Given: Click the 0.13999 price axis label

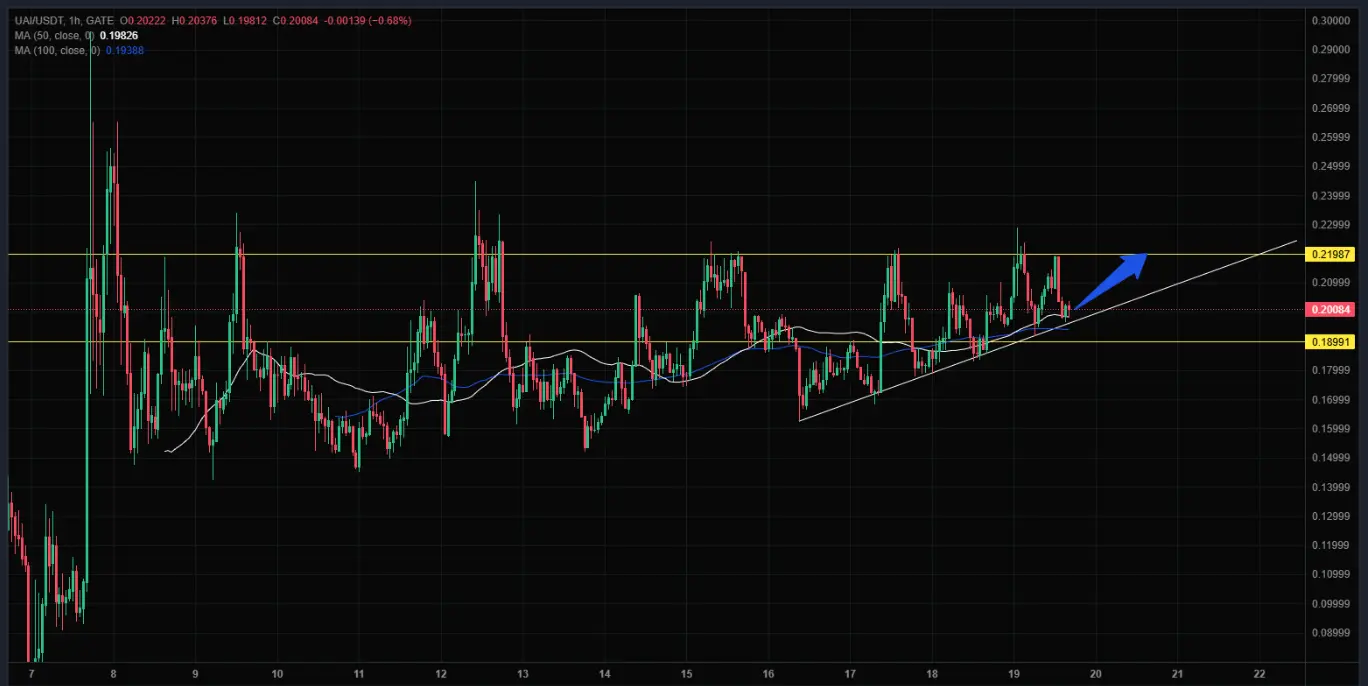Looking at the screenshot, I should point(1329,487).
